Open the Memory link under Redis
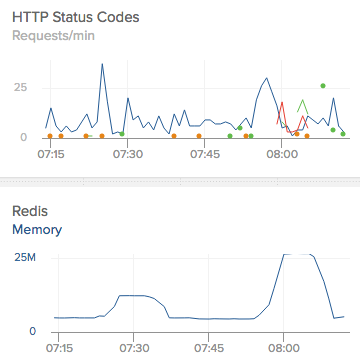Viewport: 360px width, 362px height. point(37,230)
